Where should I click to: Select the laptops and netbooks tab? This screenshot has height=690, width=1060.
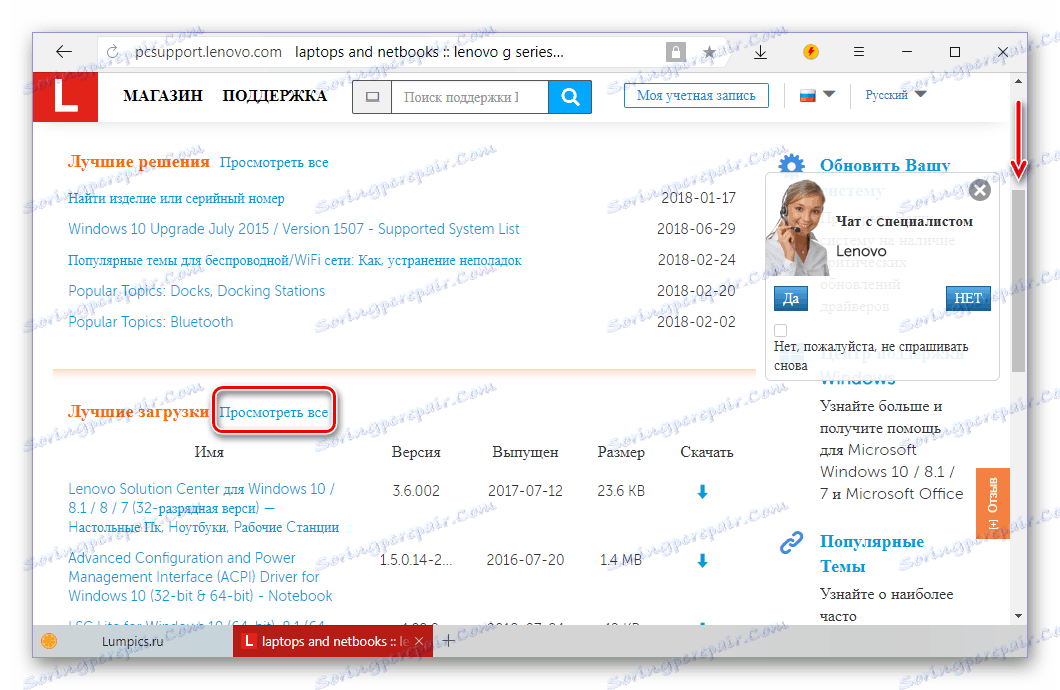click(x=333, y=641)
